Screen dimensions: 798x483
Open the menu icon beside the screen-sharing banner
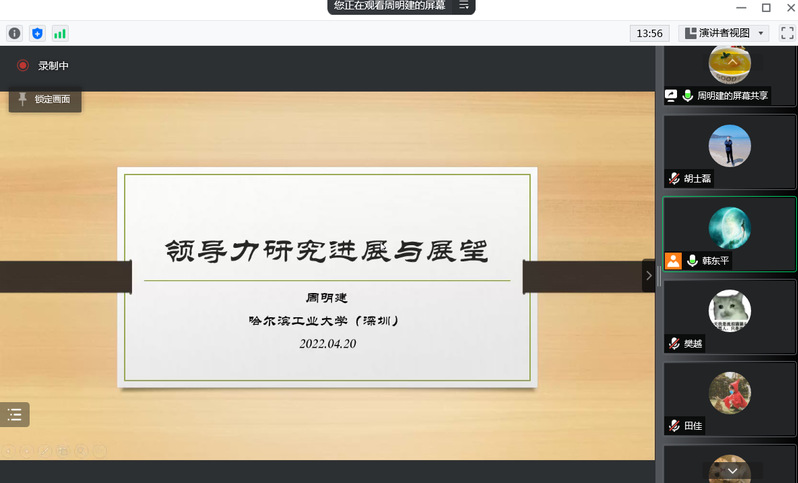coord(464,6)
